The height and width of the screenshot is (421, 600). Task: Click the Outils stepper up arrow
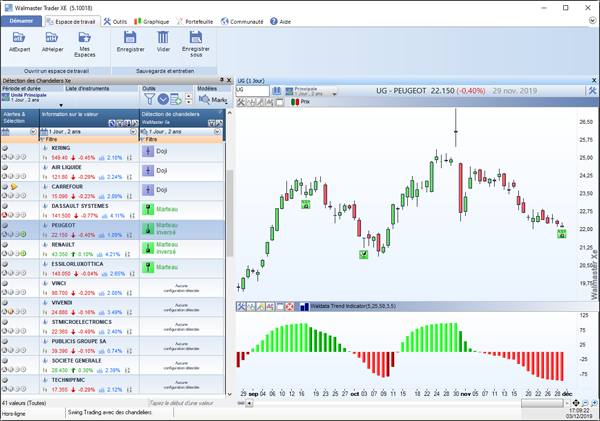point(189,96)
